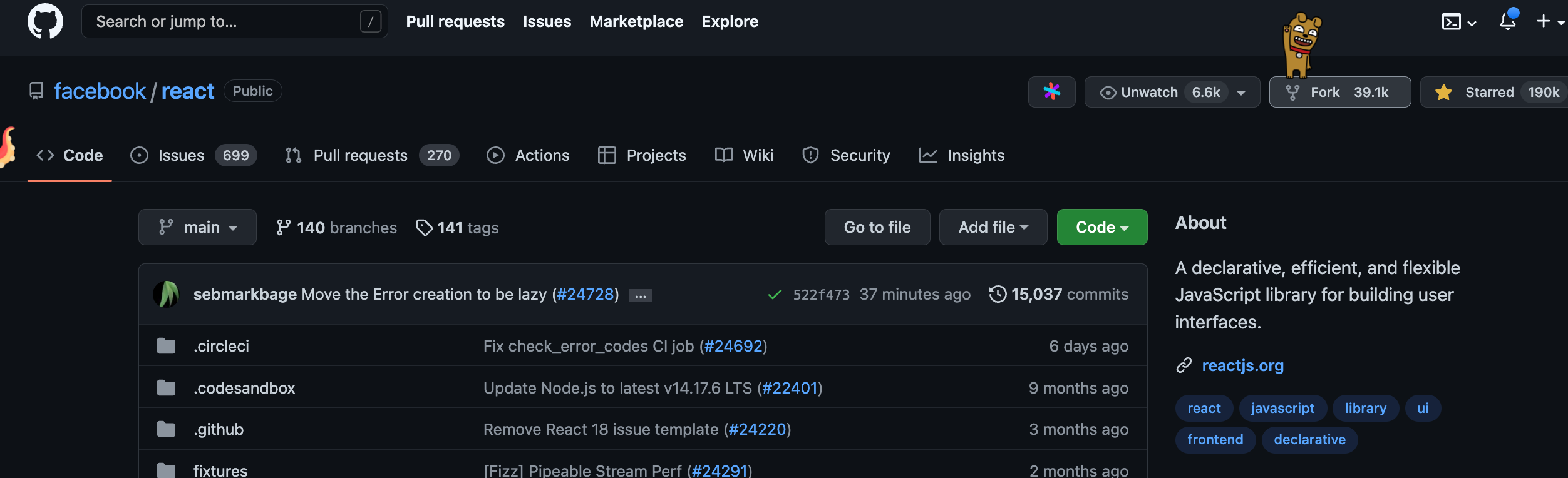This screenshot has height=478, width=1568.
Task: Click the .circleci folder icon
Action: click(x=166, y=346)
